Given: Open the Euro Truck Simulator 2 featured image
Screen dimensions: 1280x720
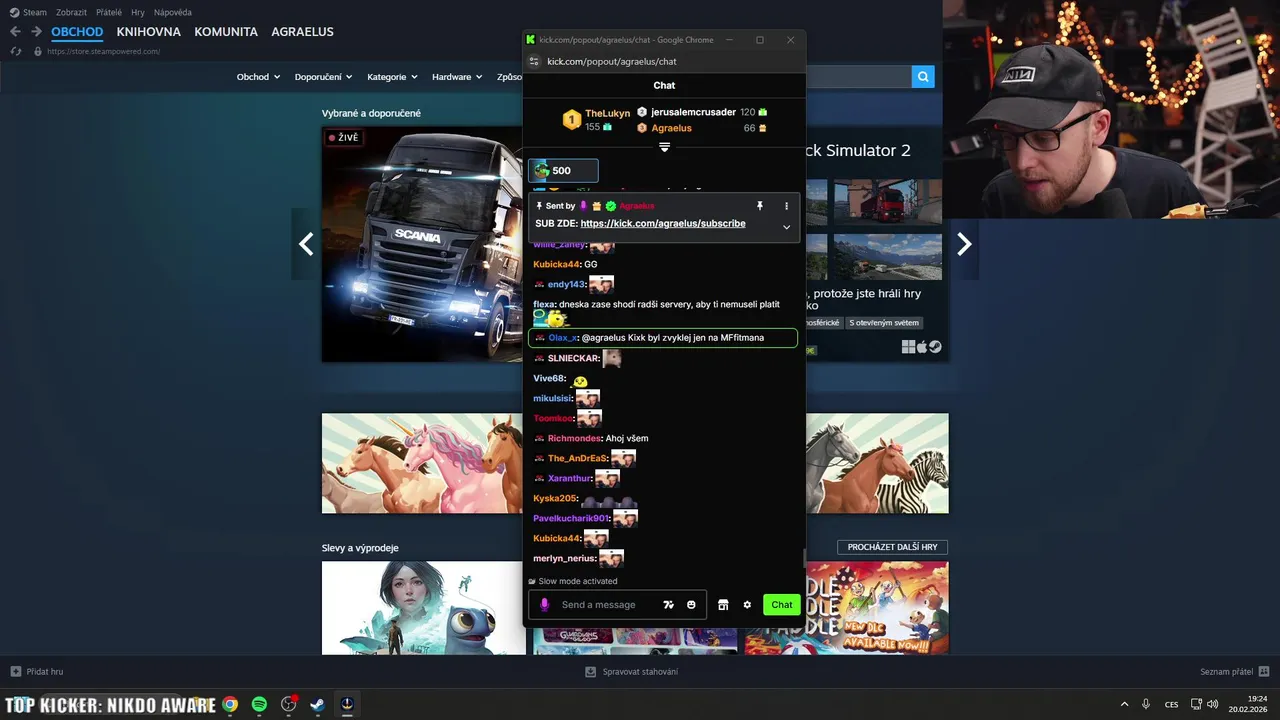Looking at the screenshot, I should click(422, 244).
